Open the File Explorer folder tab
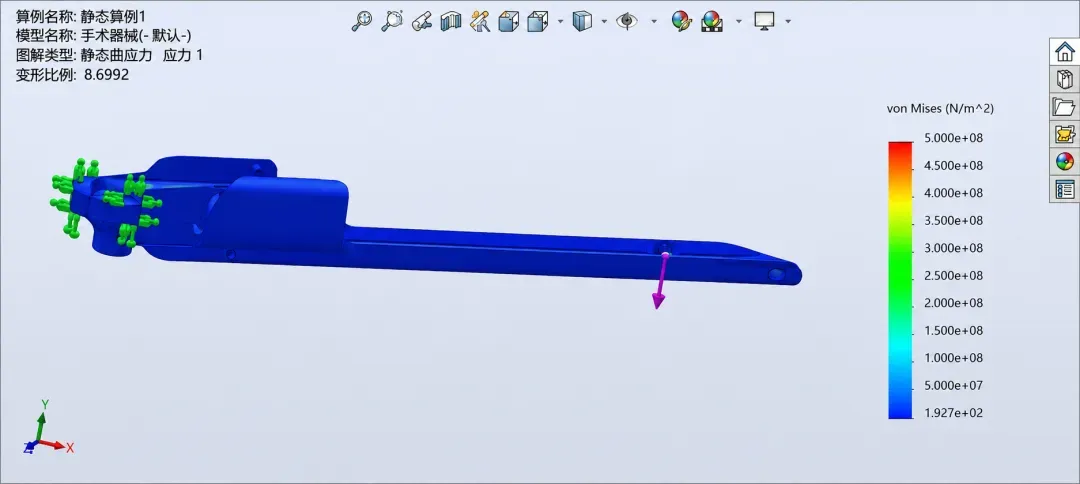Screen dimensions: 1080x484 [1065, 107]
